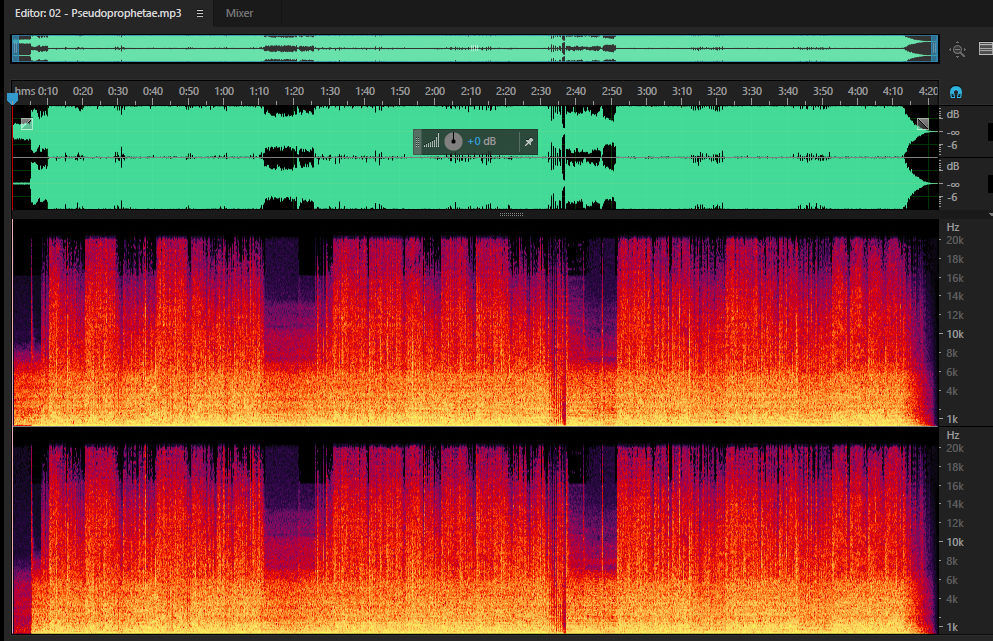Click the 0:50 mark on the ruler
The image size is (993, 641).
pyautogui.click(x=189, y=91)
